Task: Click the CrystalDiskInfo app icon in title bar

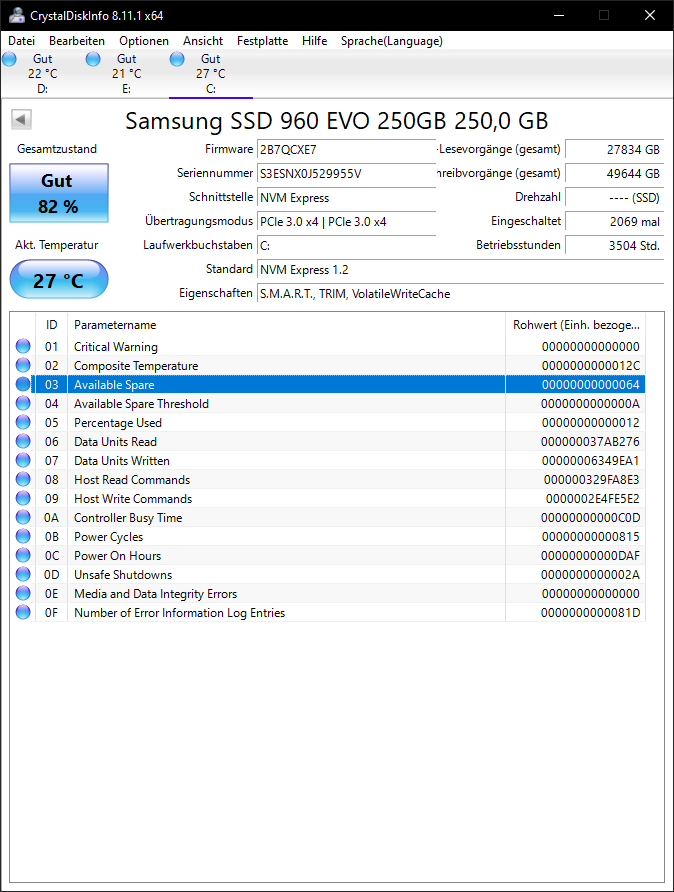Action: click(16, 15)
